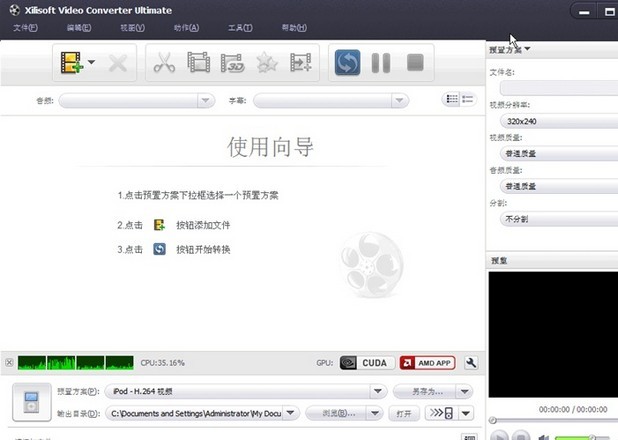Open the 动作(A) menu
The height and width of the screenshot is (440, 618).
point(186,28)
